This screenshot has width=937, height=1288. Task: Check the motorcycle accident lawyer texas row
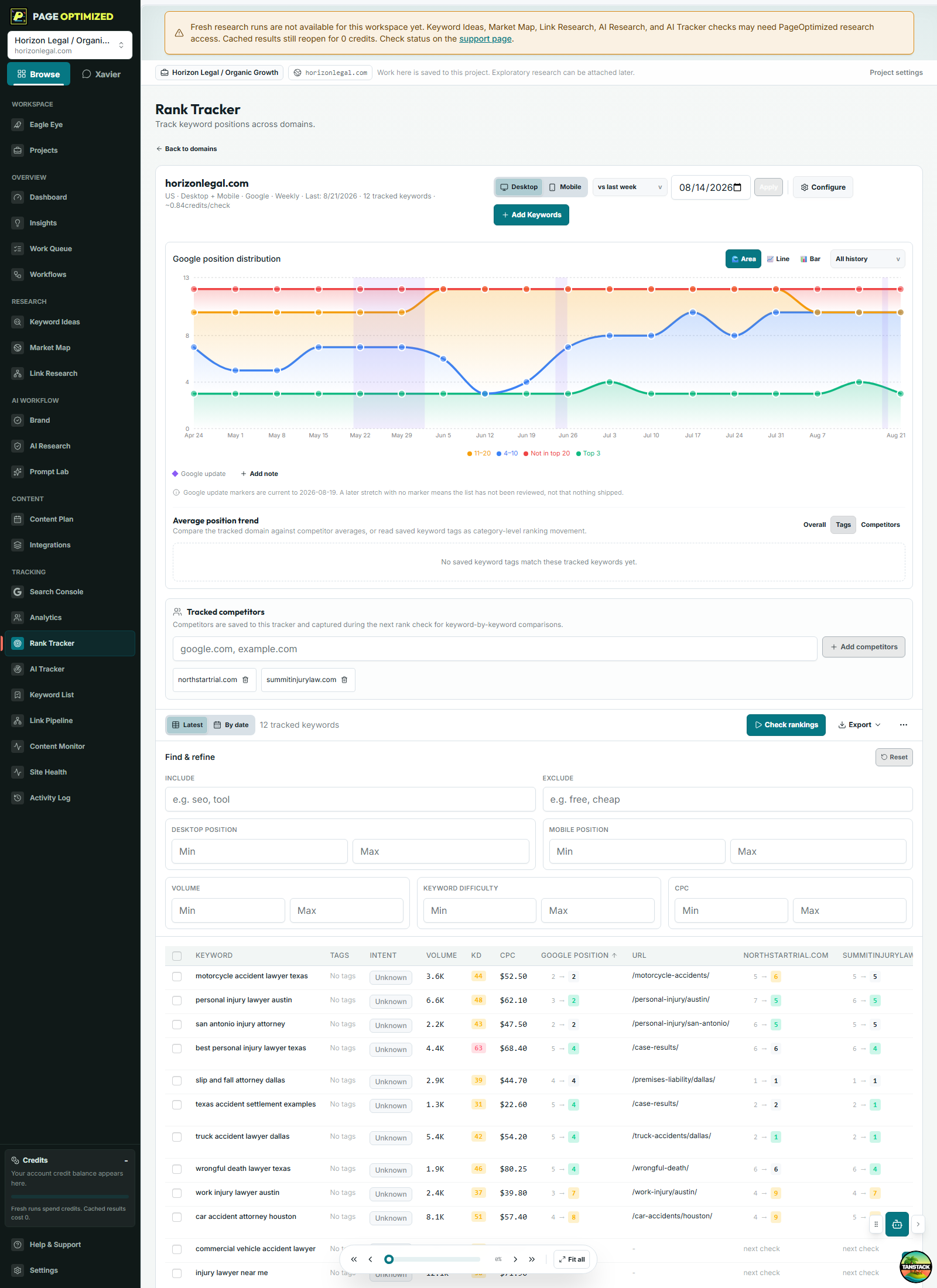tap(177, 977)
